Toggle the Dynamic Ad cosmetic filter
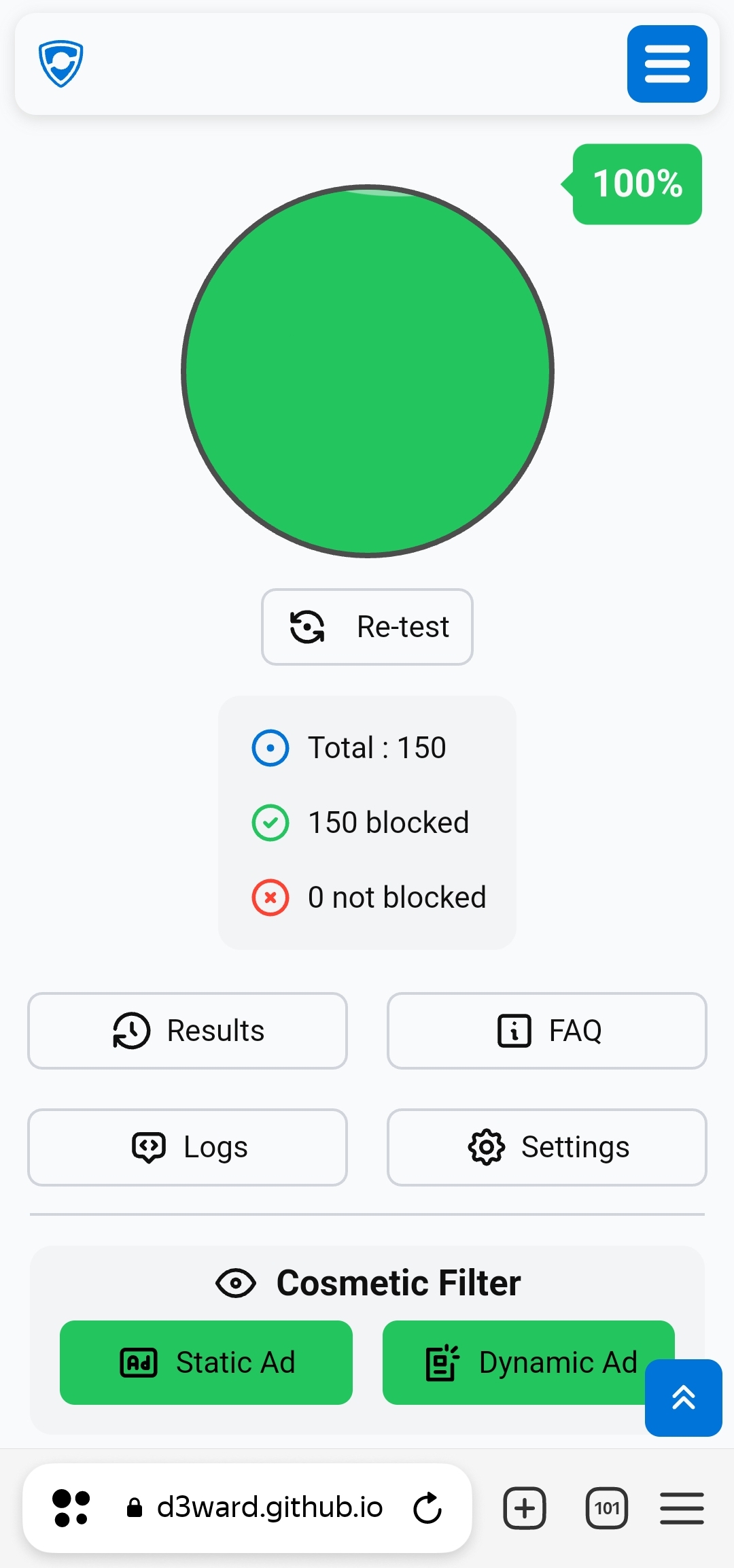734x1568 pixels. 528,1363
